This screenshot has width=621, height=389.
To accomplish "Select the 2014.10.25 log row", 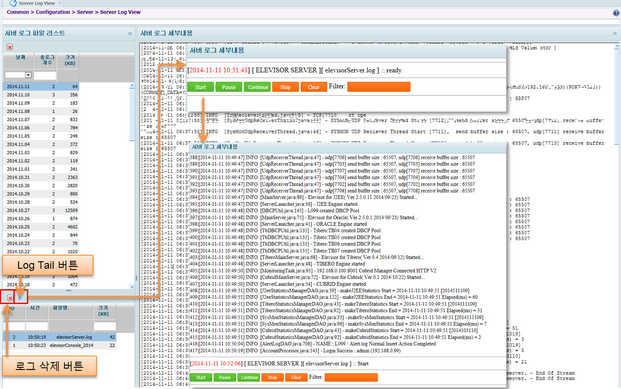I will [x=41, y=227].
